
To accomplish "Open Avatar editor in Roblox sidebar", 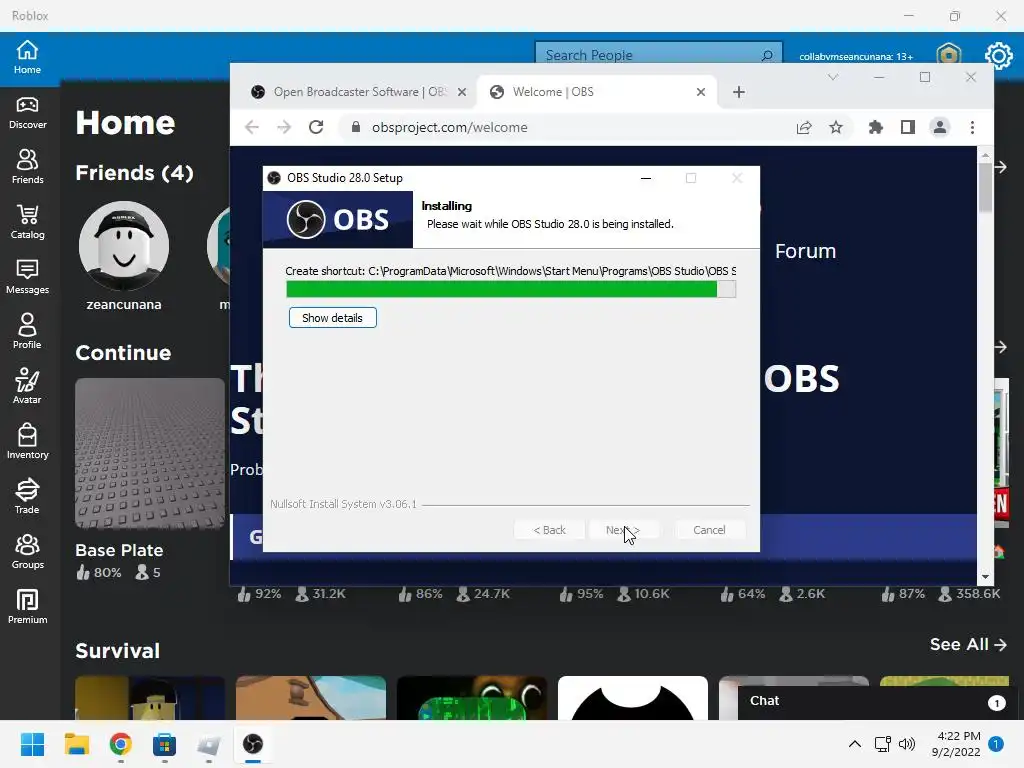I will click(x=27, y=387).
